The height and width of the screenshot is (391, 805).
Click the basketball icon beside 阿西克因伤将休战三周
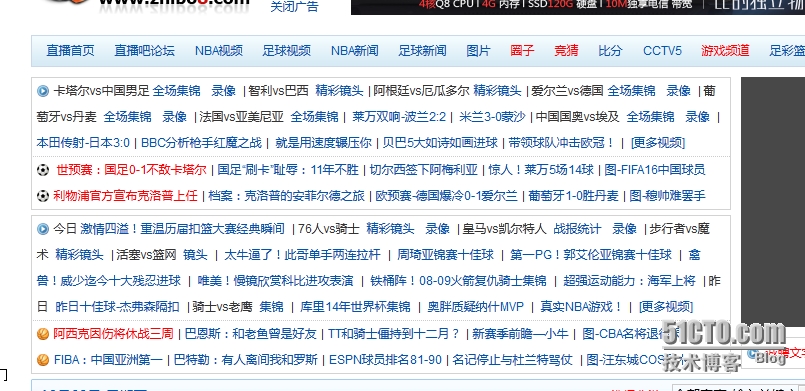tap(43, 334)
